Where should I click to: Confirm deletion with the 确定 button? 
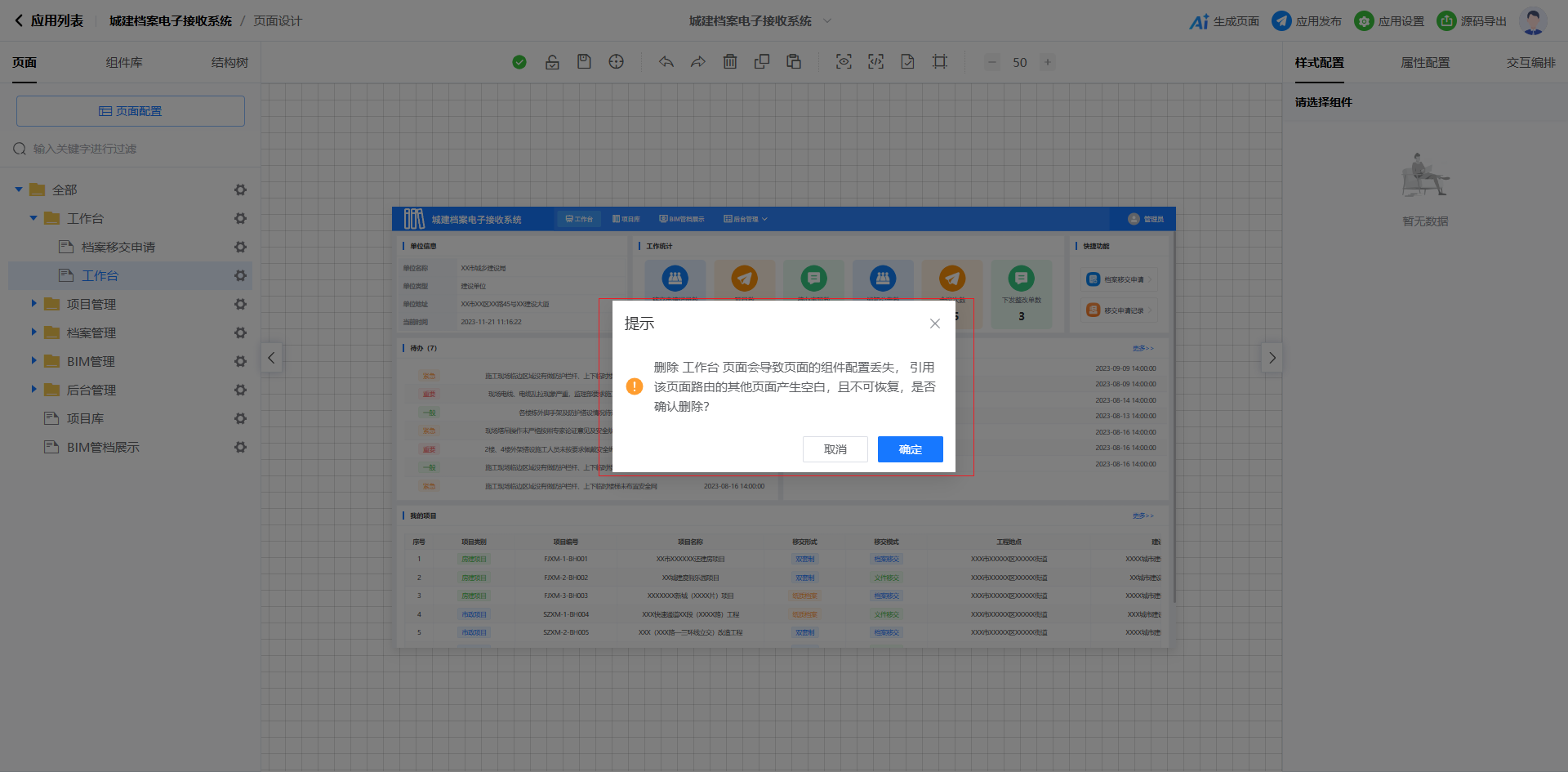(x=910, y=449)
